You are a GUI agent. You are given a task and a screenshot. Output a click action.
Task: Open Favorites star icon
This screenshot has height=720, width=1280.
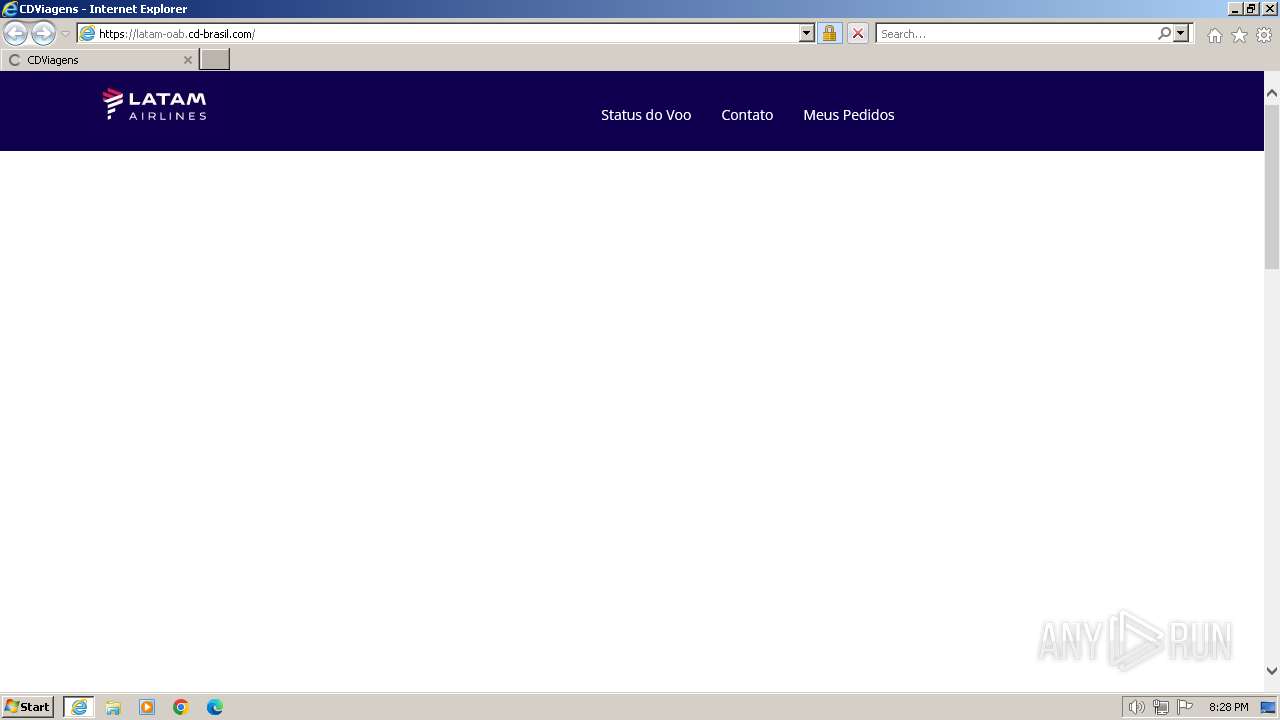1239,35
